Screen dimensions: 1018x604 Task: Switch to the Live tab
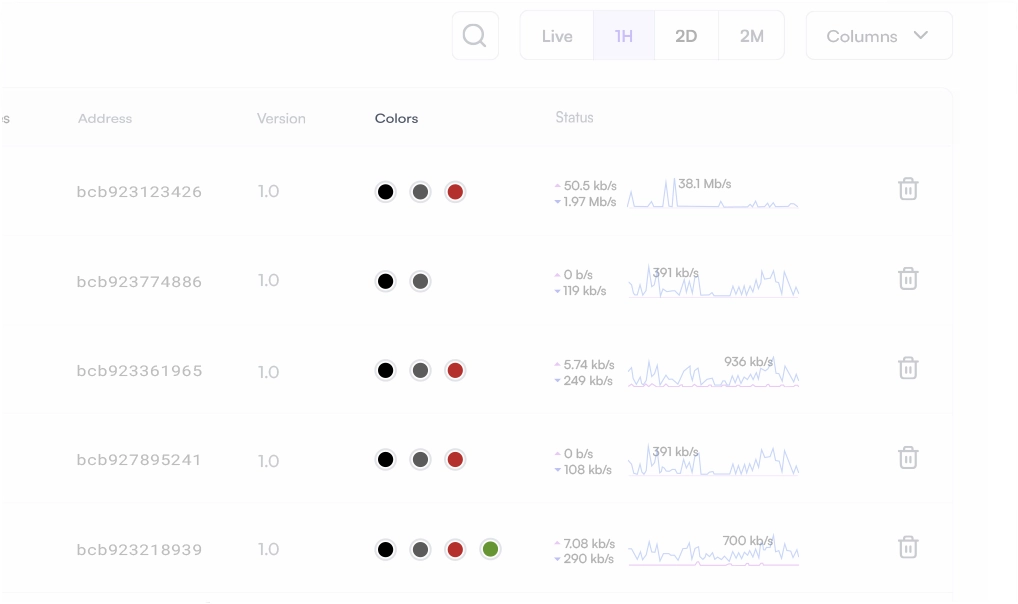pyautogui.click(x=556, y=35)
